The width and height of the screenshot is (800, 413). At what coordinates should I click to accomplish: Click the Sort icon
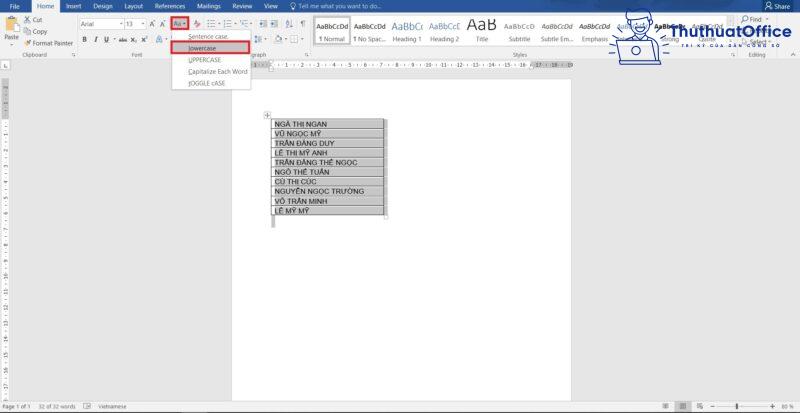pos(289,24)
